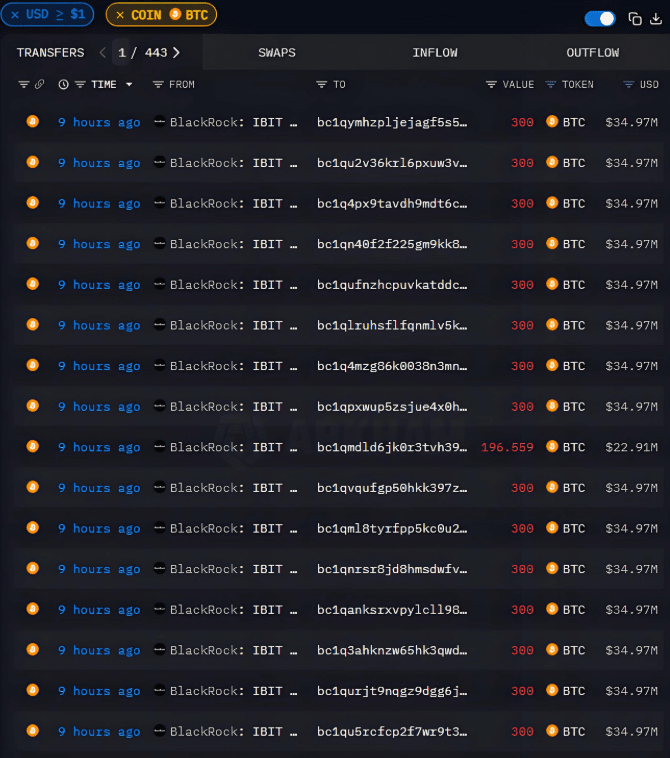Go to previous transfers page

coord(102,53)
